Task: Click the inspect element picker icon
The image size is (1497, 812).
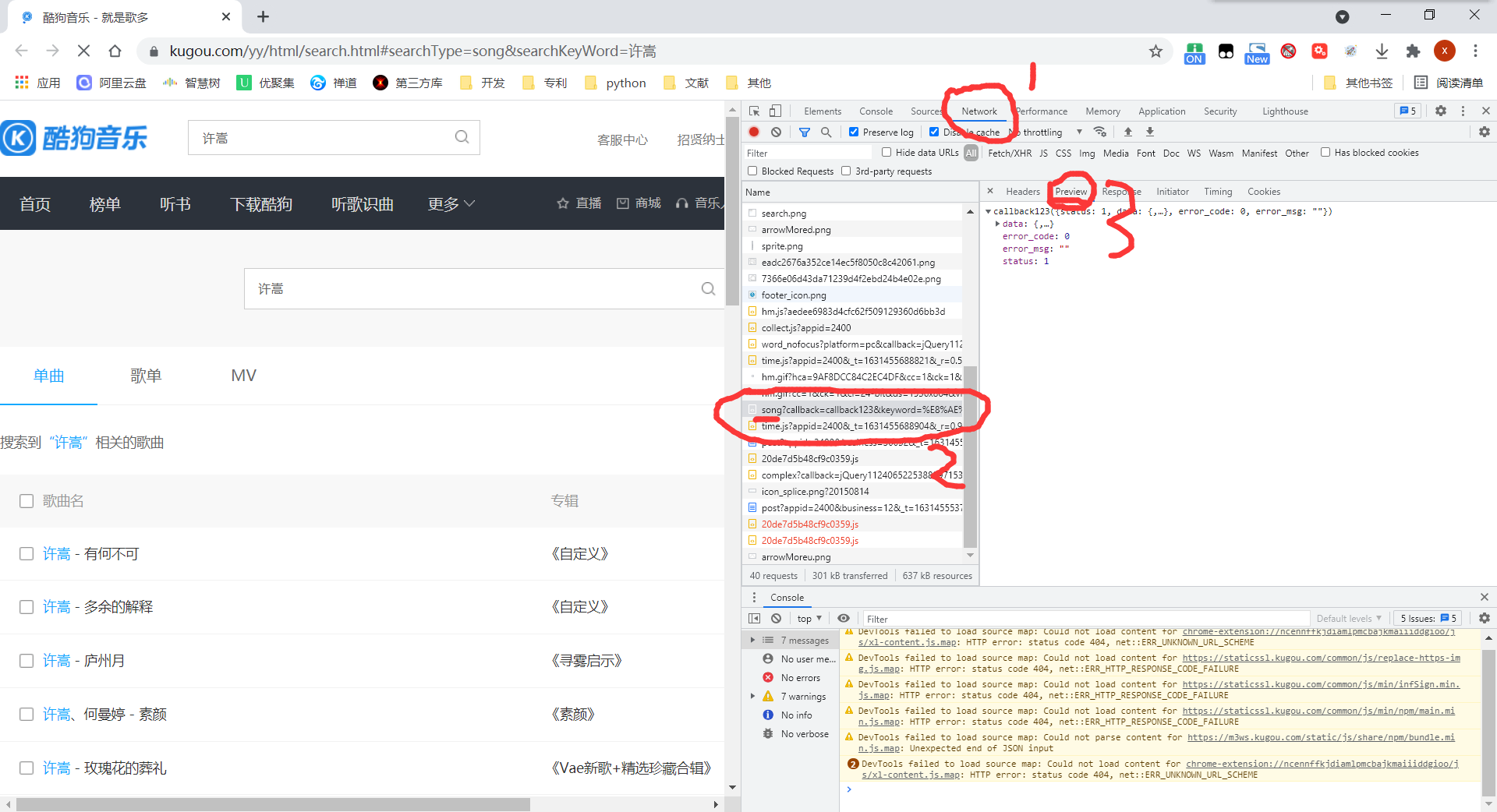Action: (754, 111)
